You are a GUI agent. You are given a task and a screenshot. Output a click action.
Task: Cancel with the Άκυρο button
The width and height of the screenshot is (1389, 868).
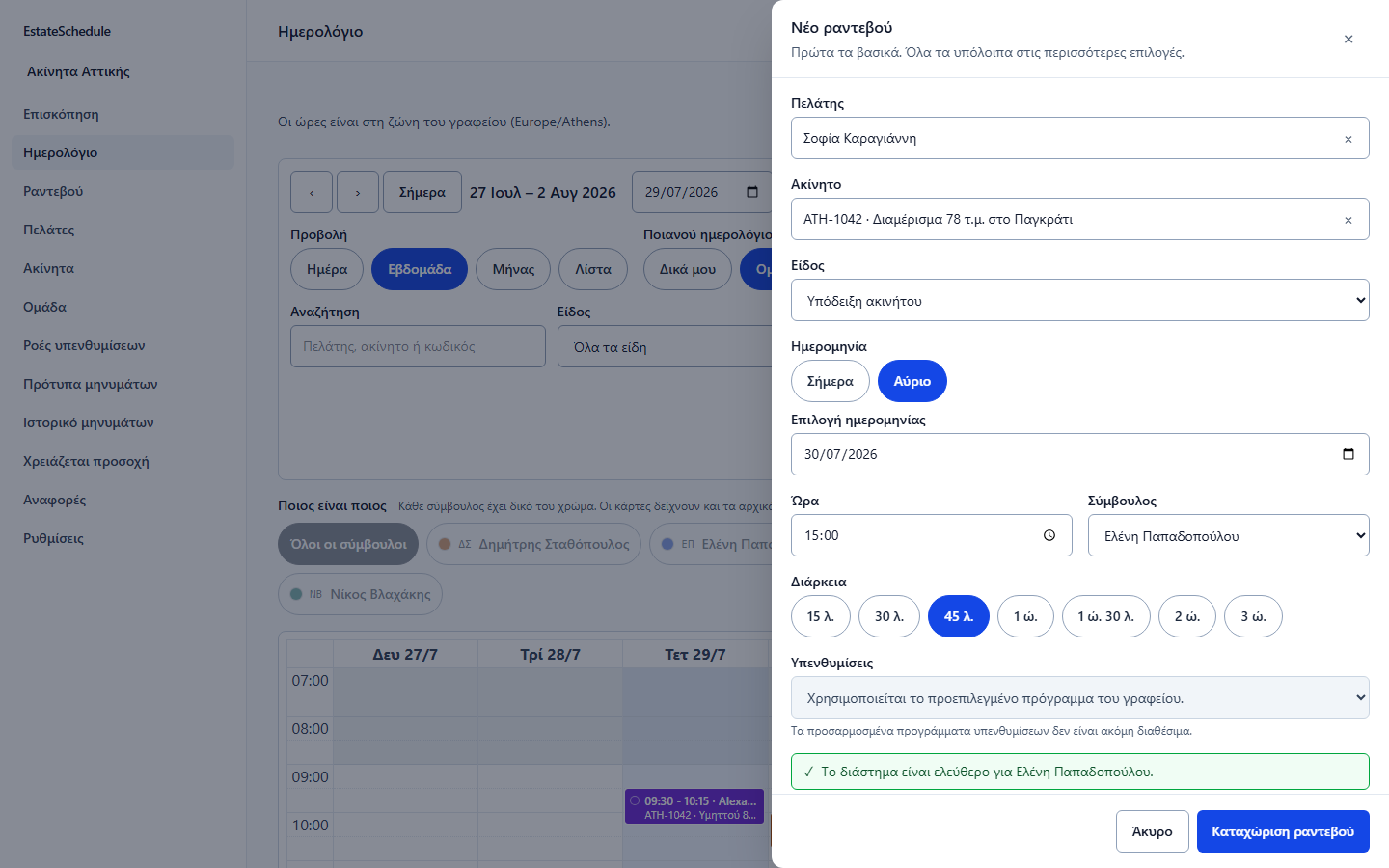[x=1153, y=831]
